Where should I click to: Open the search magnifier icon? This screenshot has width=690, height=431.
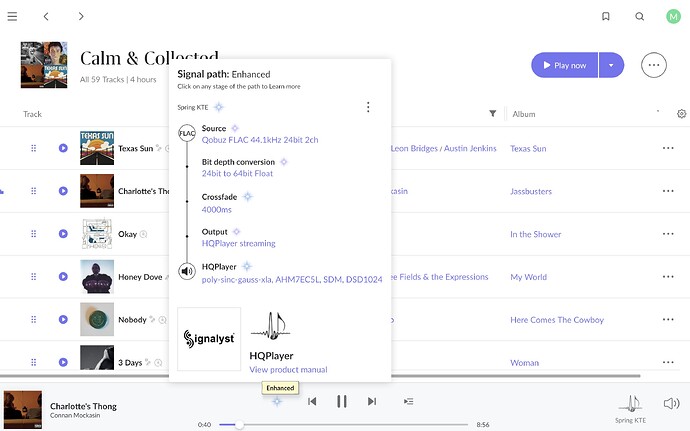(640, 16)
